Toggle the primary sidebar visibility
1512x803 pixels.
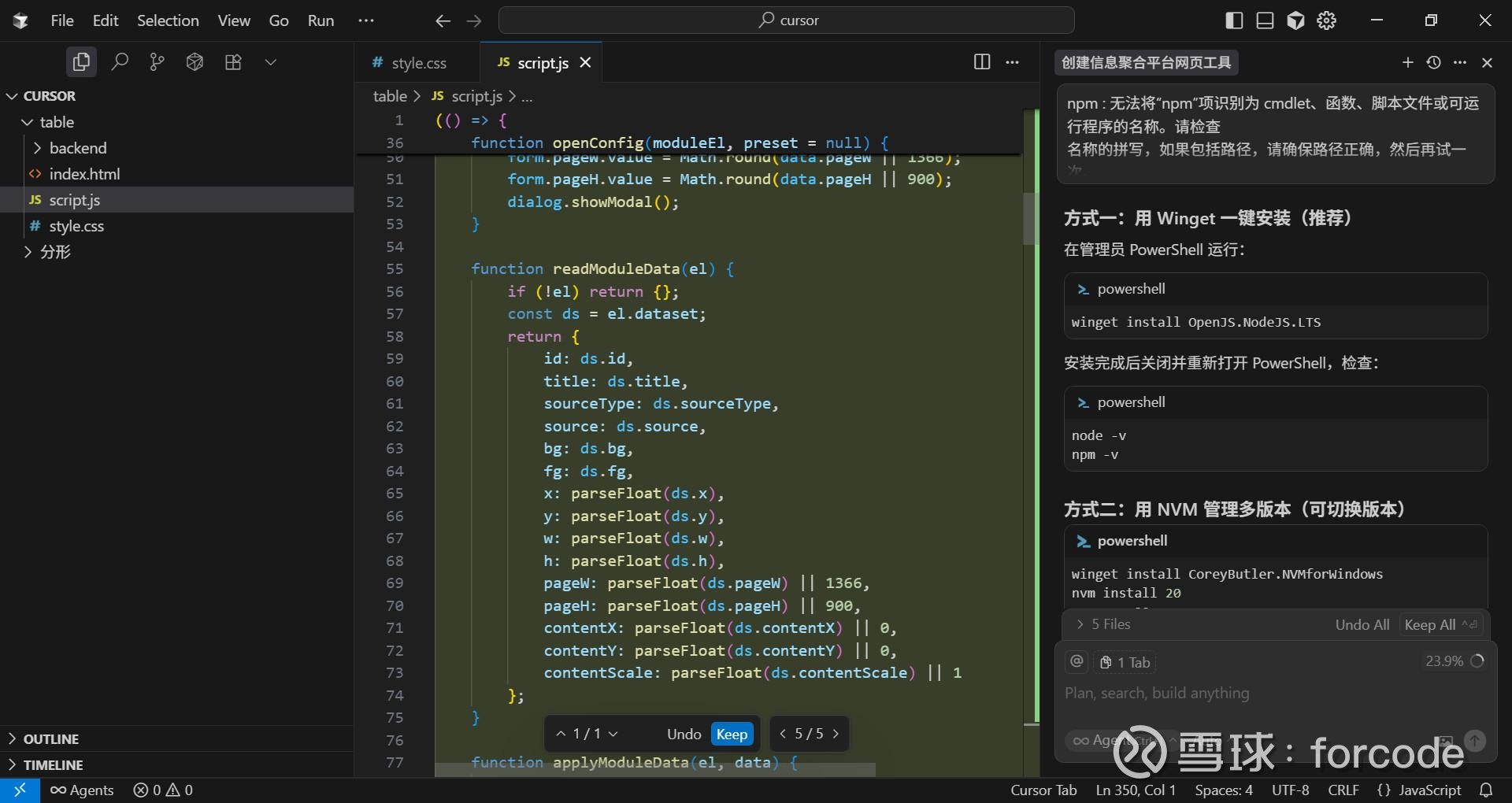pos(1234,20)
